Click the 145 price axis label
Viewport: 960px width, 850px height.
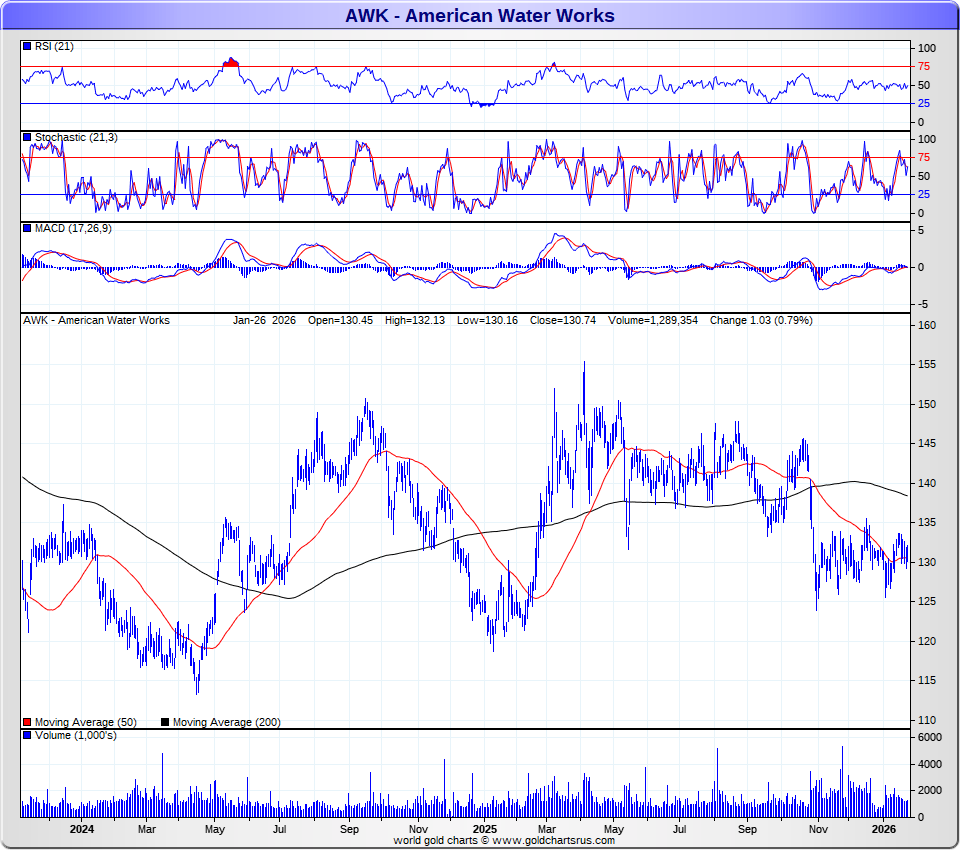tap(927, 443)
